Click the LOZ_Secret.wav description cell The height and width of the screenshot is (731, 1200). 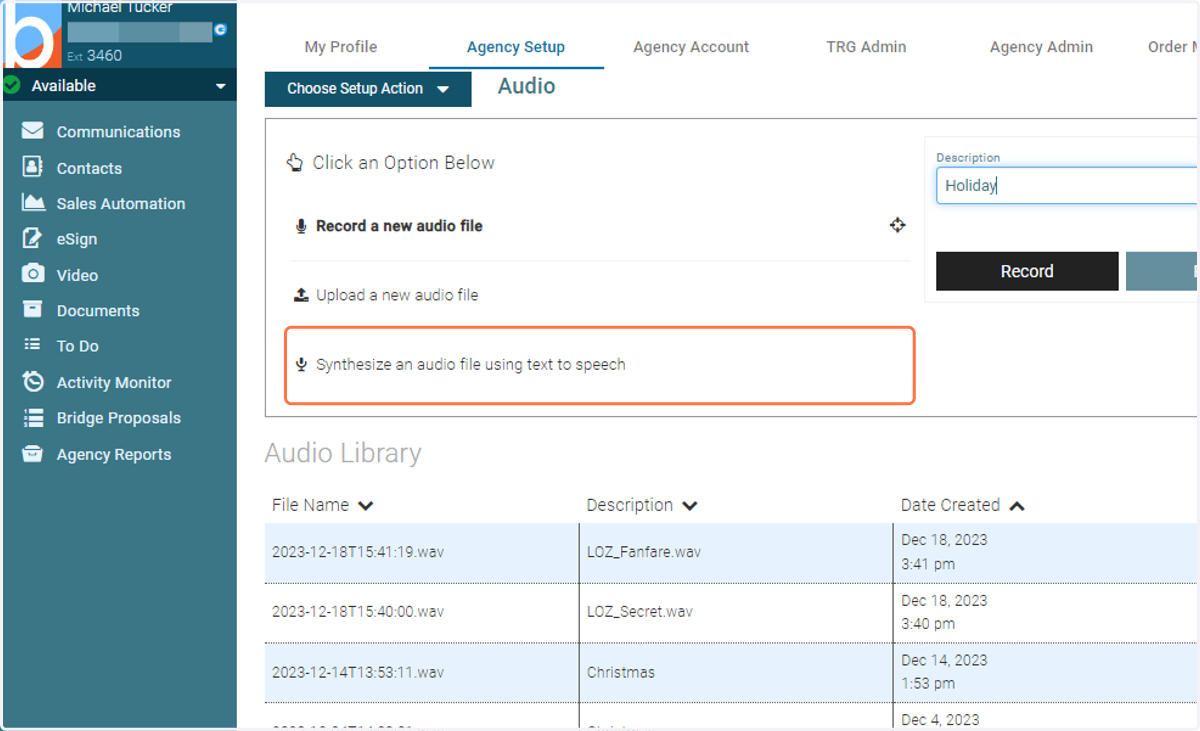(x=735, y=612)
